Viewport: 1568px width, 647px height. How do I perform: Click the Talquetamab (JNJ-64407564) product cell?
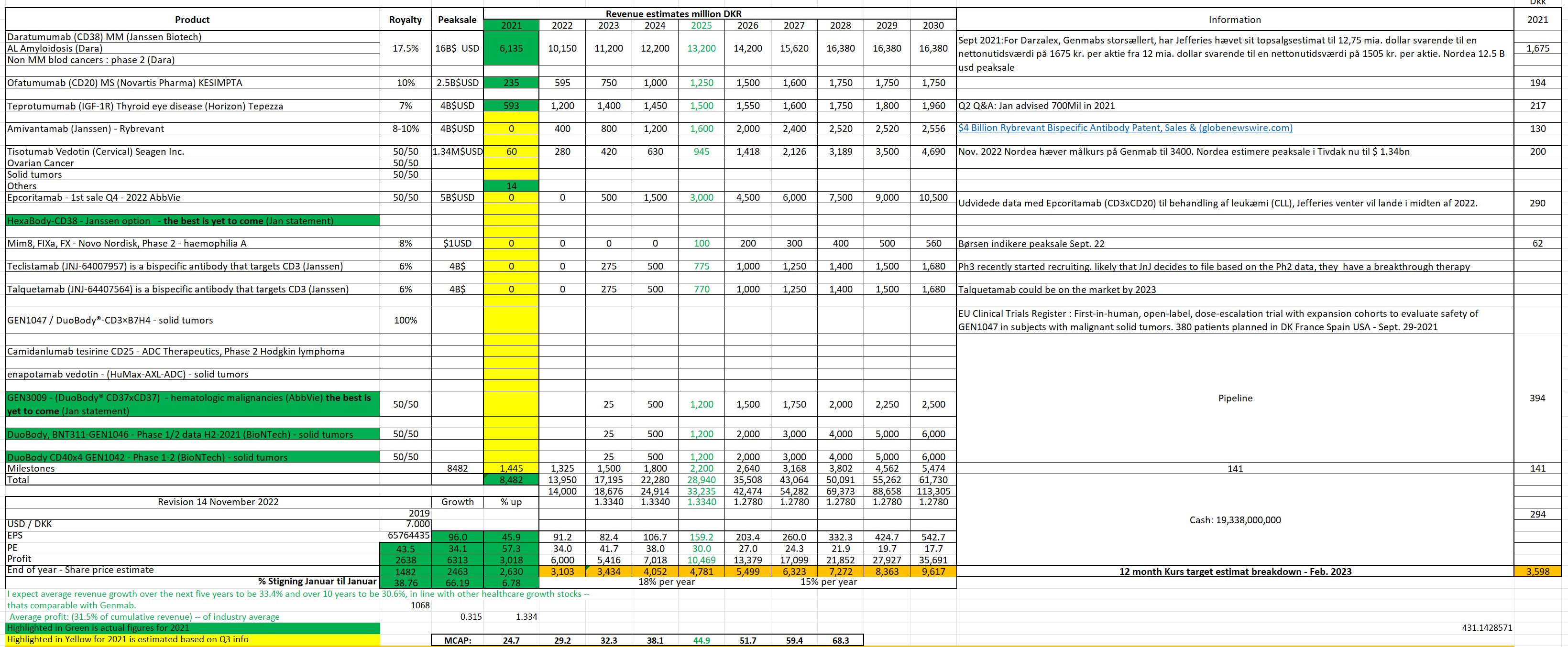click(x=192, y=290)
